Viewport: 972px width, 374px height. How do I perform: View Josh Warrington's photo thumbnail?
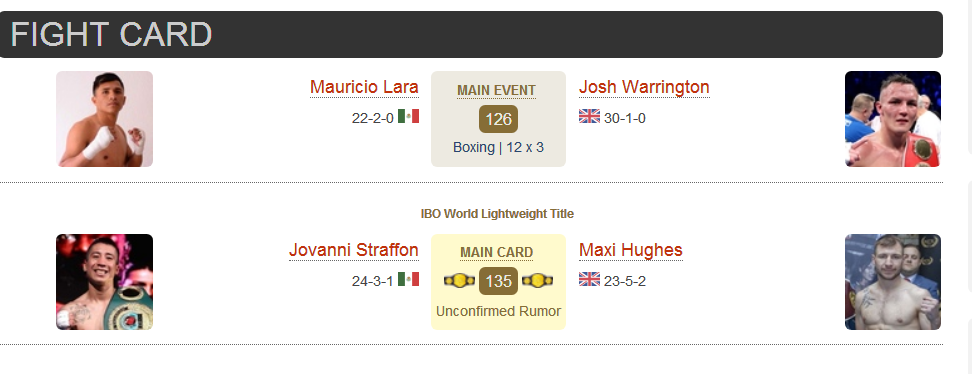click(893, 119)
